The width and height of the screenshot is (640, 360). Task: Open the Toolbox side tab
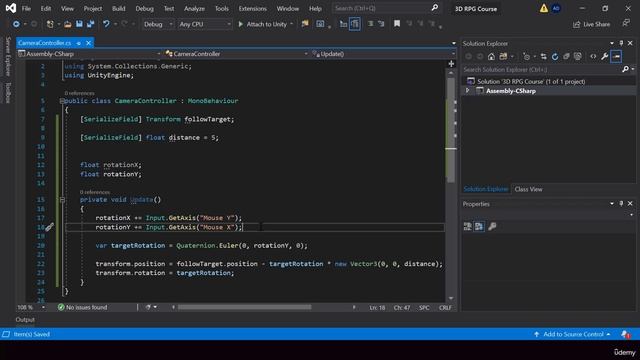[7, 93]
